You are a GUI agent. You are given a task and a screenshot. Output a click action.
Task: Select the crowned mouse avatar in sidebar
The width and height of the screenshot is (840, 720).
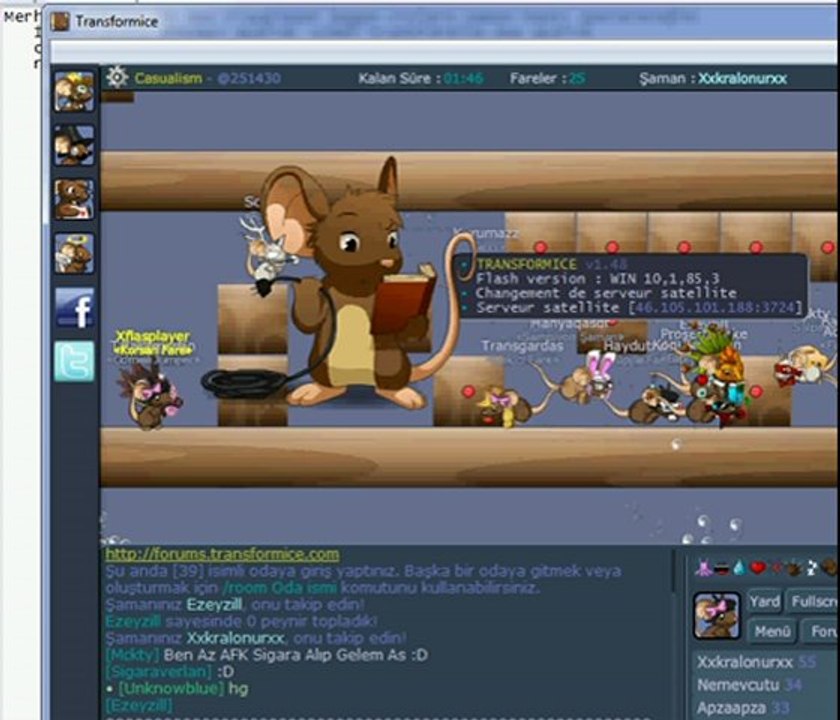74,91
